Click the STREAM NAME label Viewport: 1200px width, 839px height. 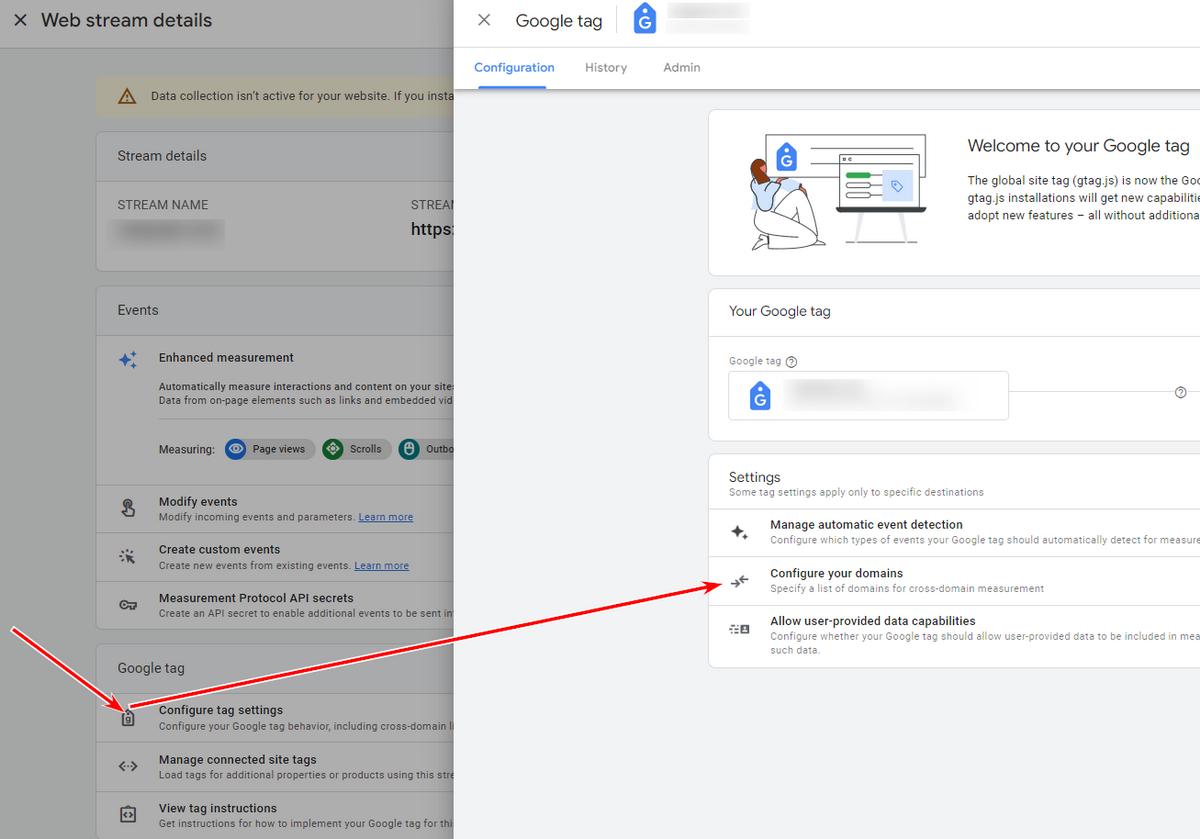click(163, 205)
